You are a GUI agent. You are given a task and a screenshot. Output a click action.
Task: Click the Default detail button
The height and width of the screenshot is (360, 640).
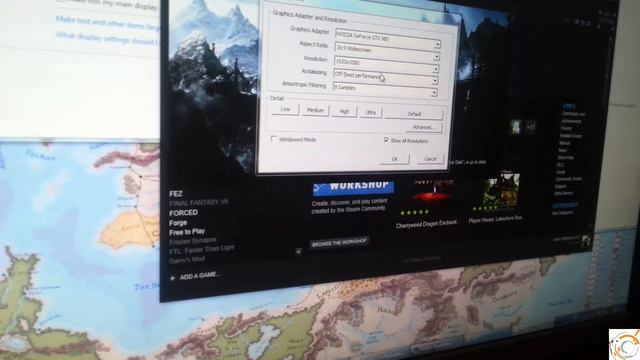click(414, 114)
